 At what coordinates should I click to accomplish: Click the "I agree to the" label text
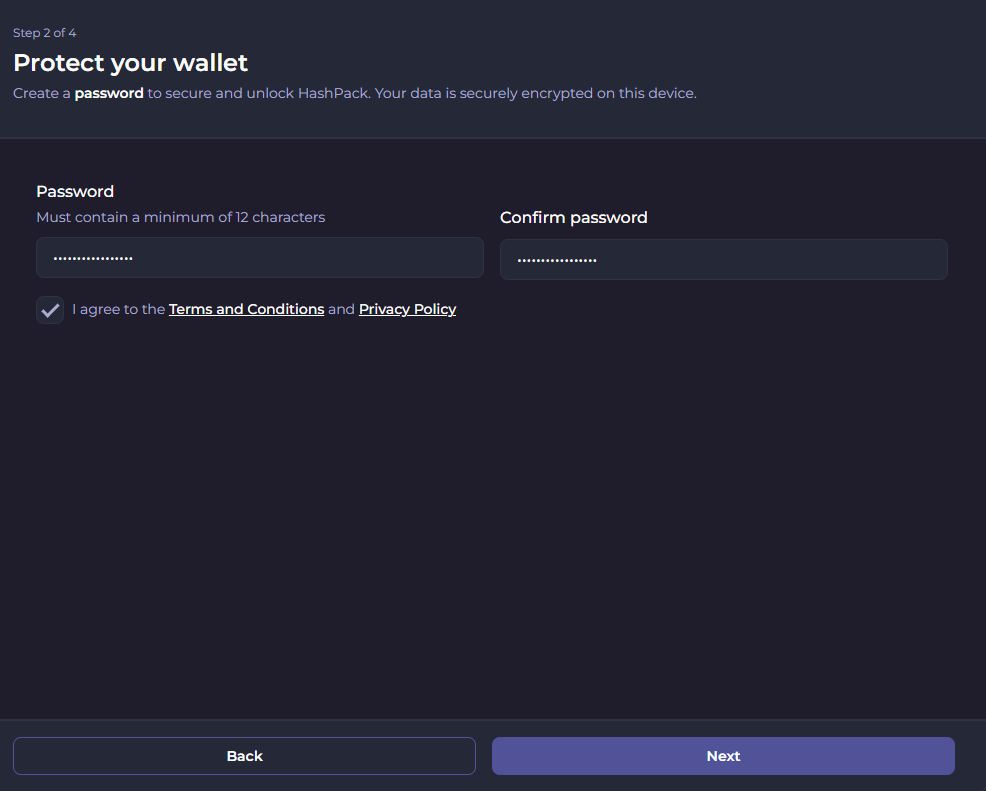(118, 310)
